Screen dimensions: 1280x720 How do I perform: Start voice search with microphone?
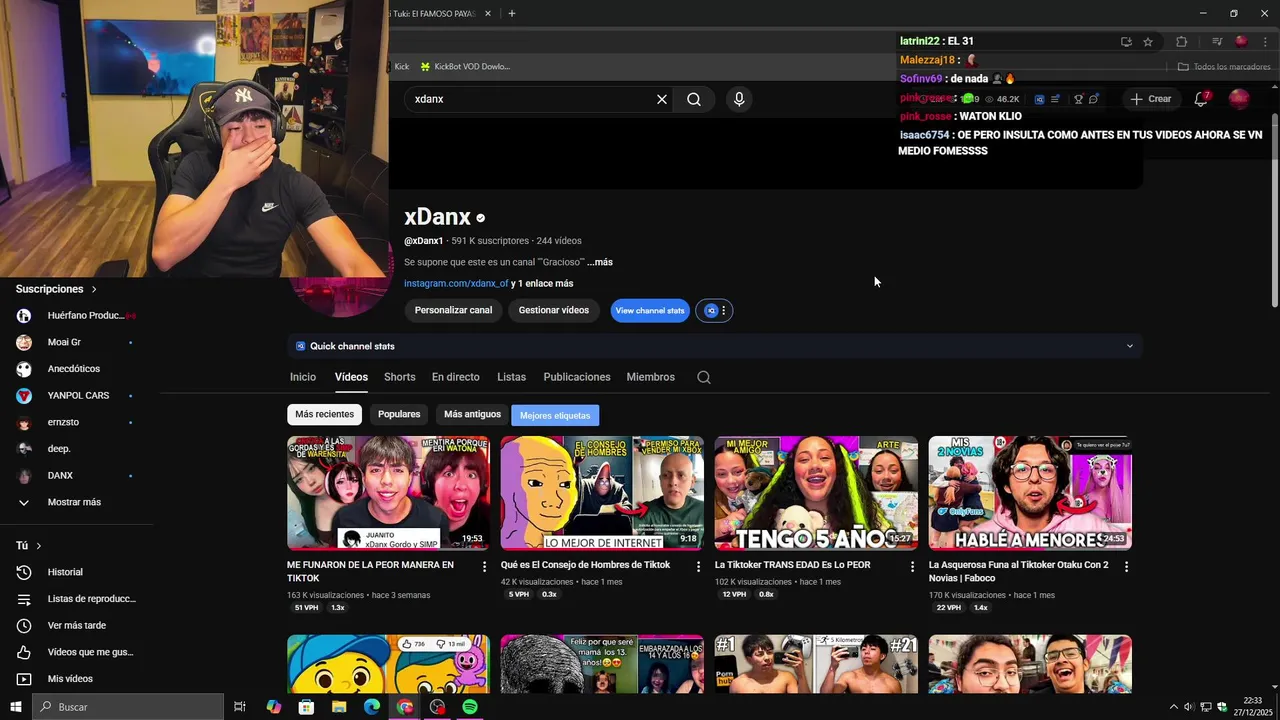(x=739, y=99)
